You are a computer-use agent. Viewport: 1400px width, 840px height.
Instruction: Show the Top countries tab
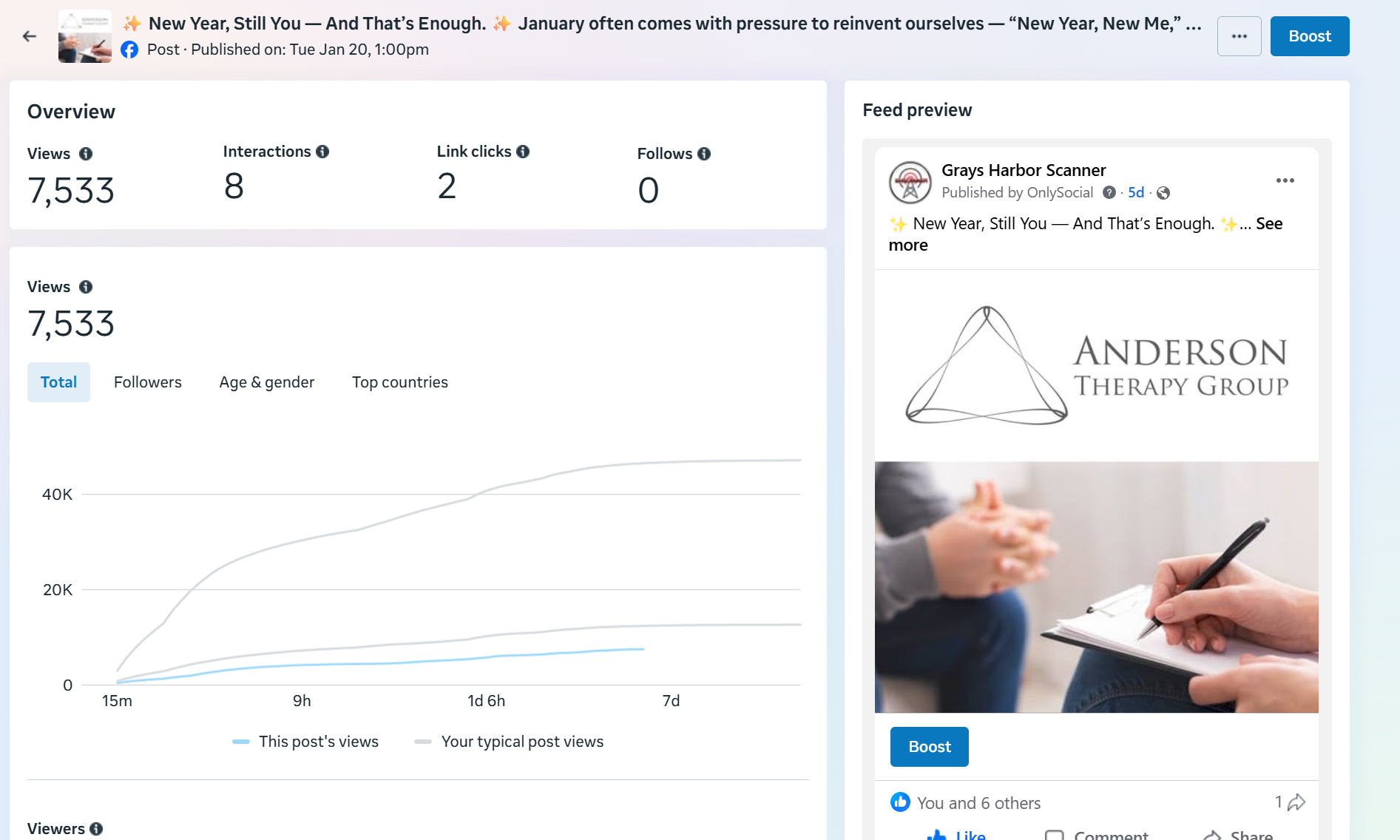pyautogui.click(x=399, y=382)
